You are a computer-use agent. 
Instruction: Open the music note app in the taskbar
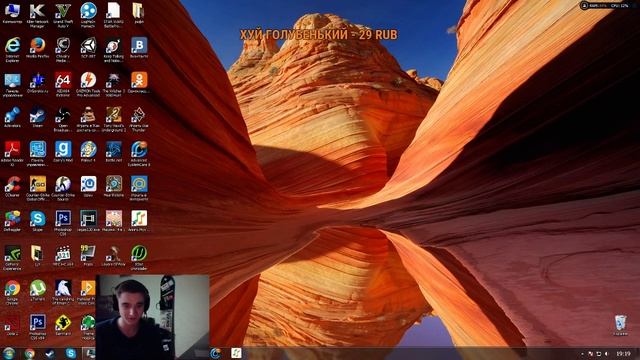coord(236,353)
